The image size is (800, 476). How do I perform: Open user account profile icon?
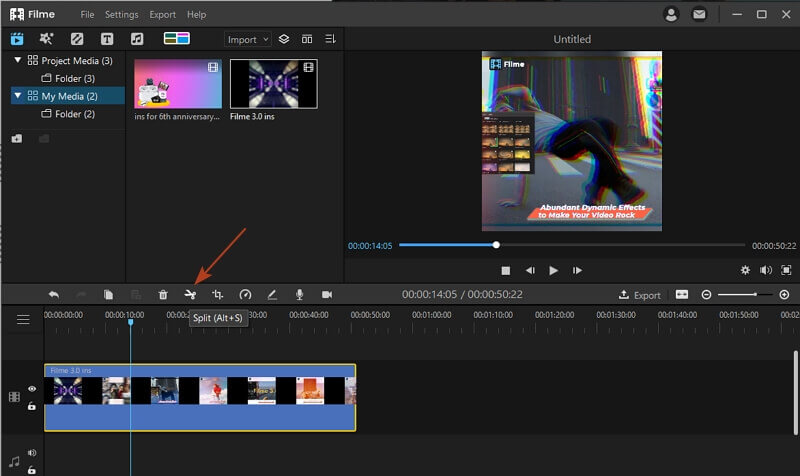pos(671,14)
